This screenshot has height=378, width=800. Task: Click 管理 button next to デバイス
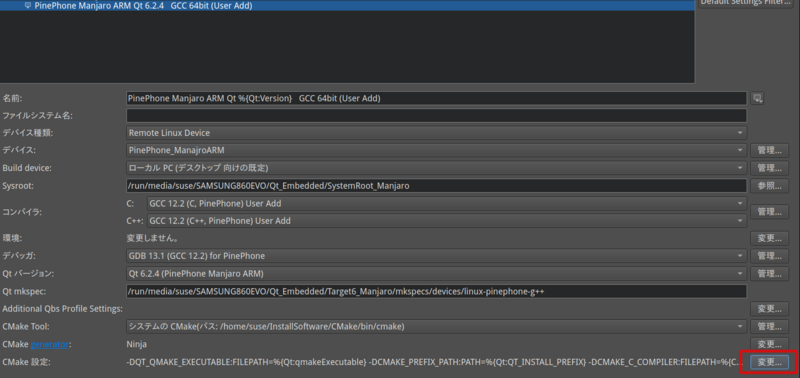pyautogui.click(x=769, y=150)
